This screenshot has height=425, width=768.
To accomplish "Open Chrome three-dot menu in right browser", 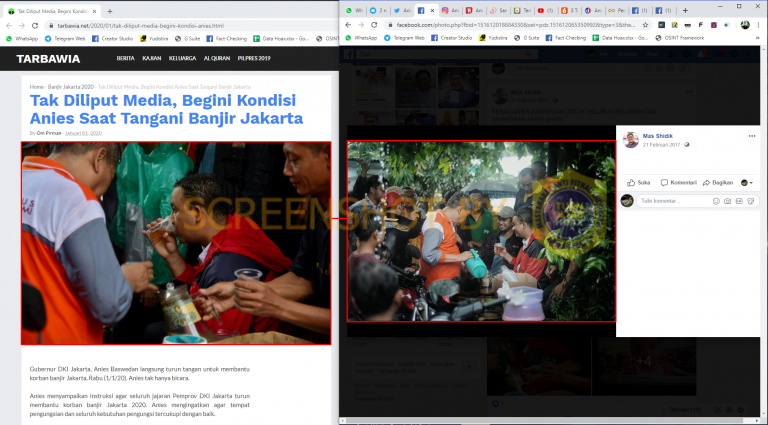I will [759, 25].
